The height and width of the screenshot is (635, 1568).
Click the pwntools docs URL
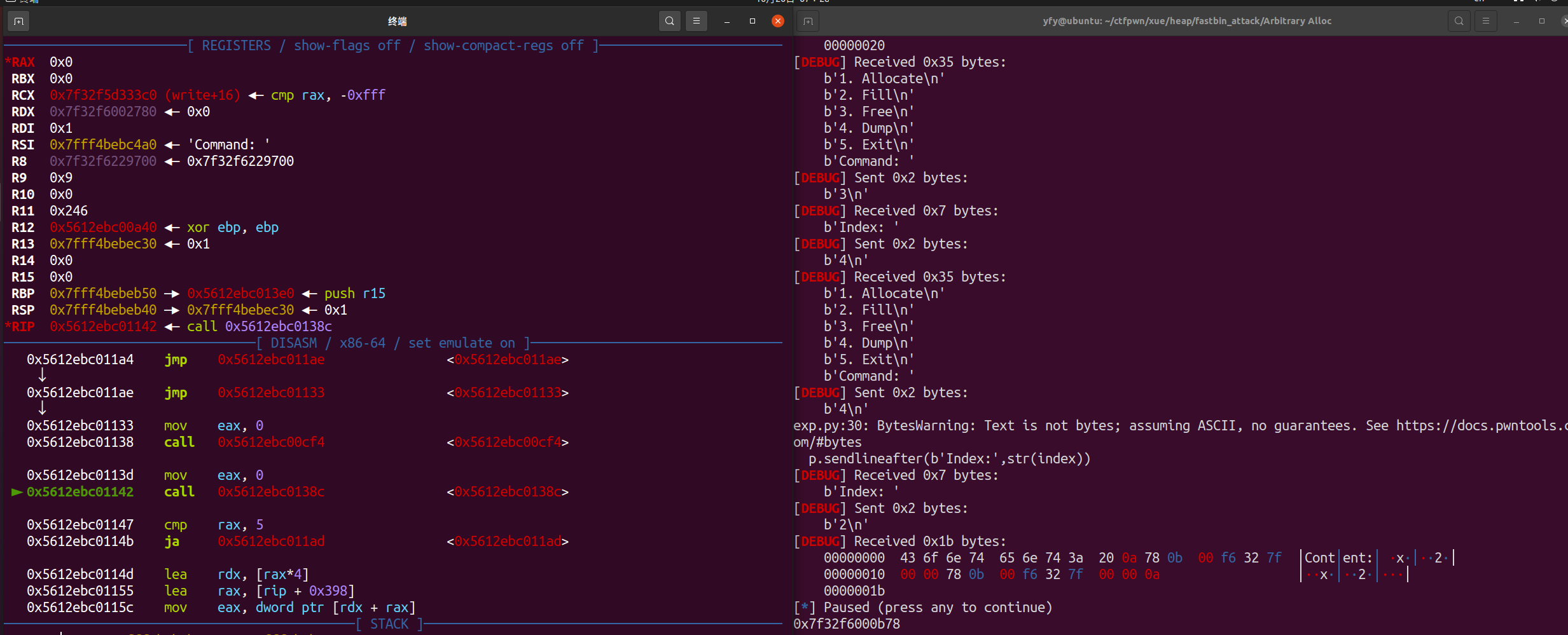pos(1482,426)
